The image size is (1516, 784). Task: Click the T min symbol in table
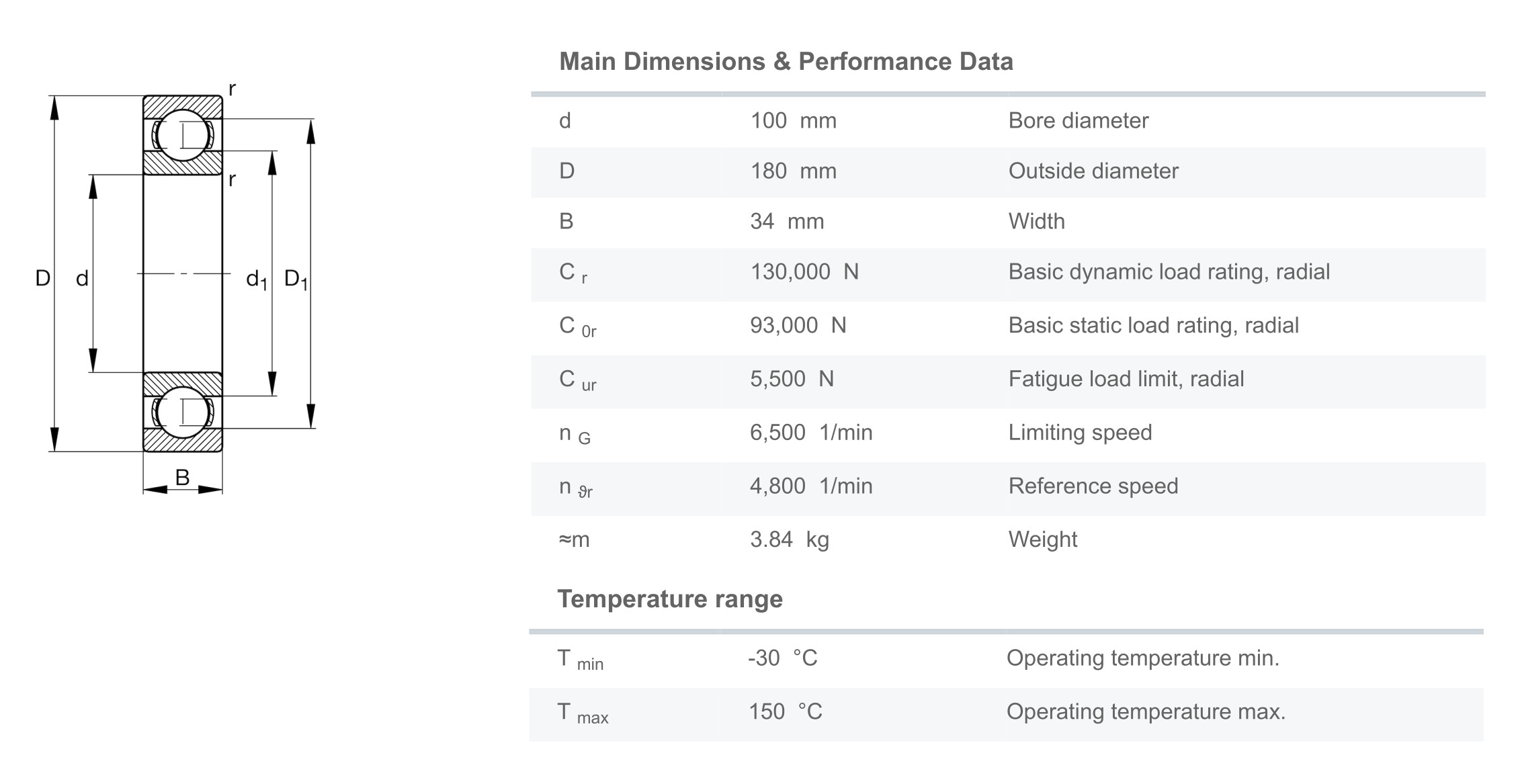[x=579, y=659]
